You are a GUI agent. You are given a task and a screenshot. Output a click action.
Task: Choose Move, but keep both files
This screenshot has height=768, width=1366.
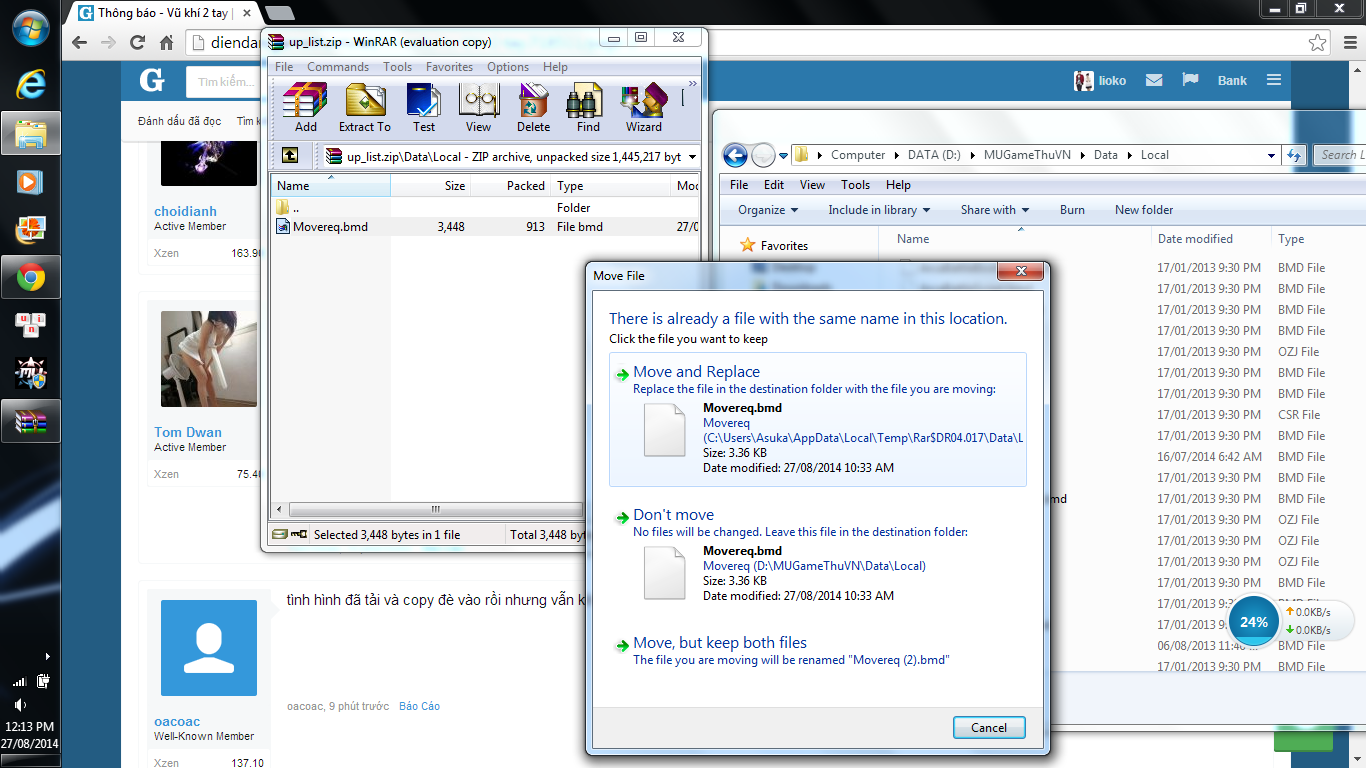click(x=719, y=643)
